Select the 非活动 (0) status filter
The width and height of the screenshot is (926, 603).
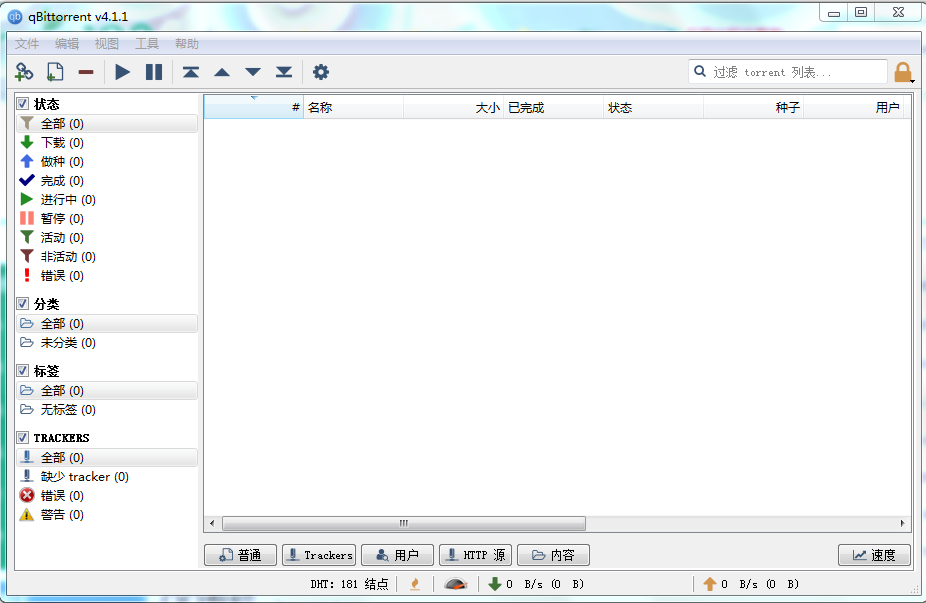(x=107, y=256)
